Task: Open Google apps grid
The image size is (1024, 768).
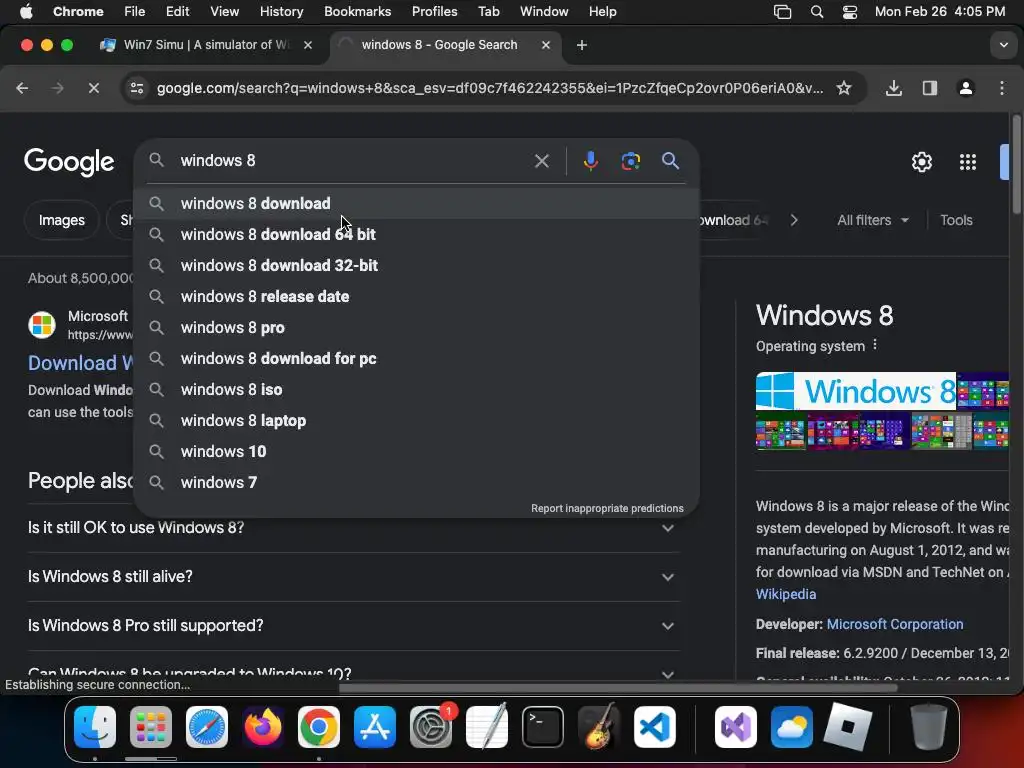Action: pos(968,162)
